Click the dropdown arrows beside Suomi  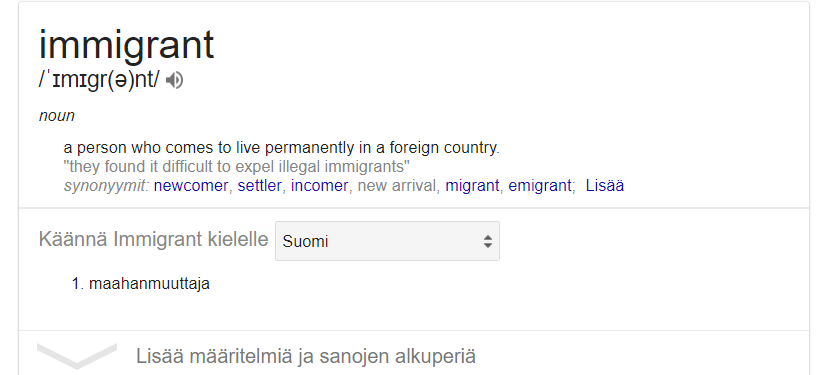coord(487,241)
